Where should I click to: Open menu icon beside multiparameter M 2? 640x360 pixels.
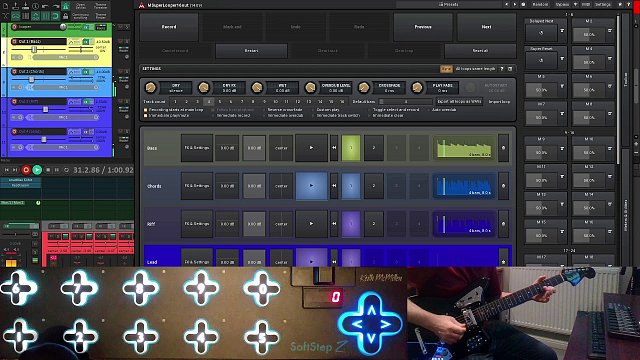tap(610, 31)
